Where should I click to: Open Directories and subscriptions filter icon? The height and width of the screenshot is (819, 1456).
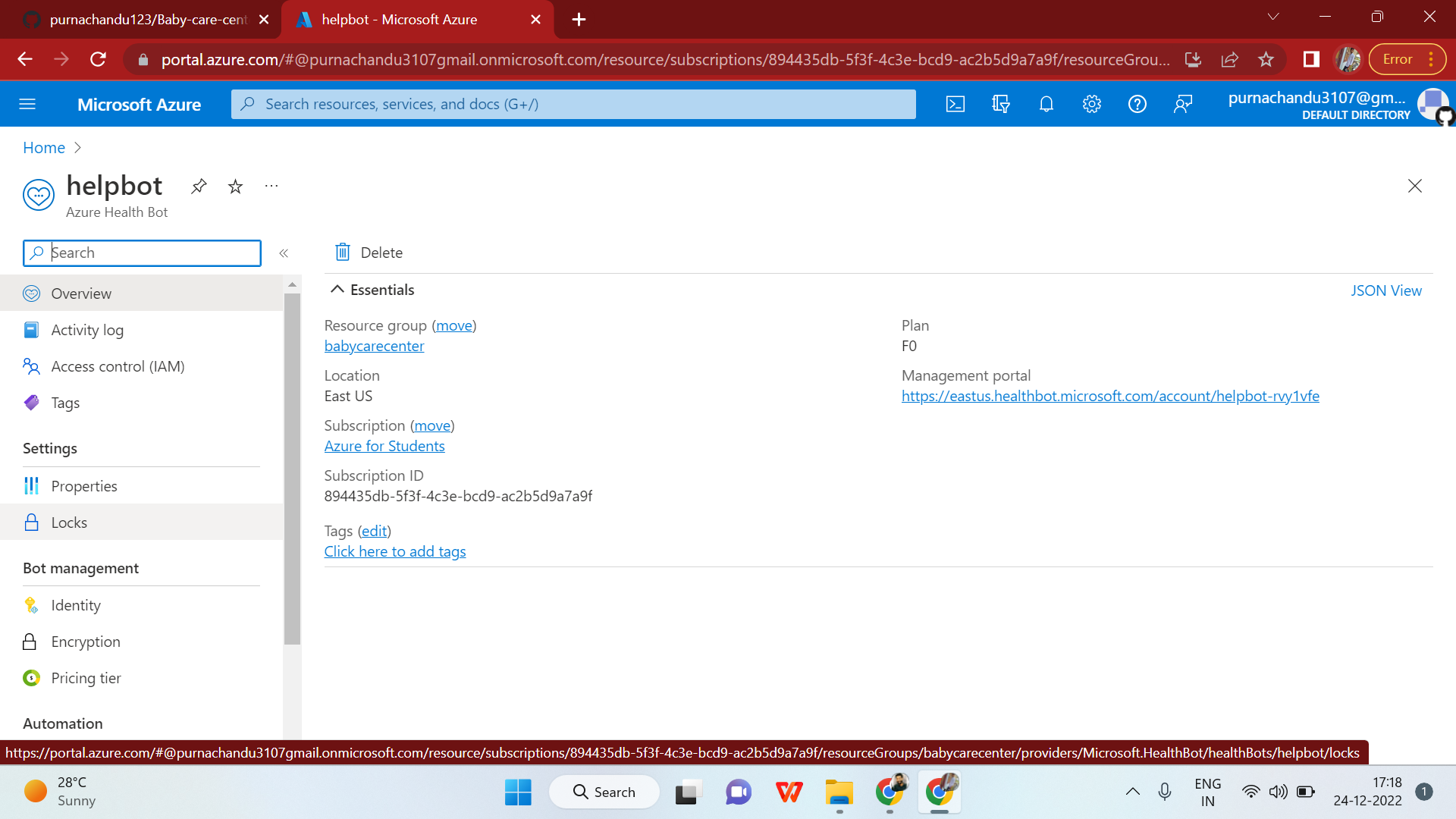1001,104
